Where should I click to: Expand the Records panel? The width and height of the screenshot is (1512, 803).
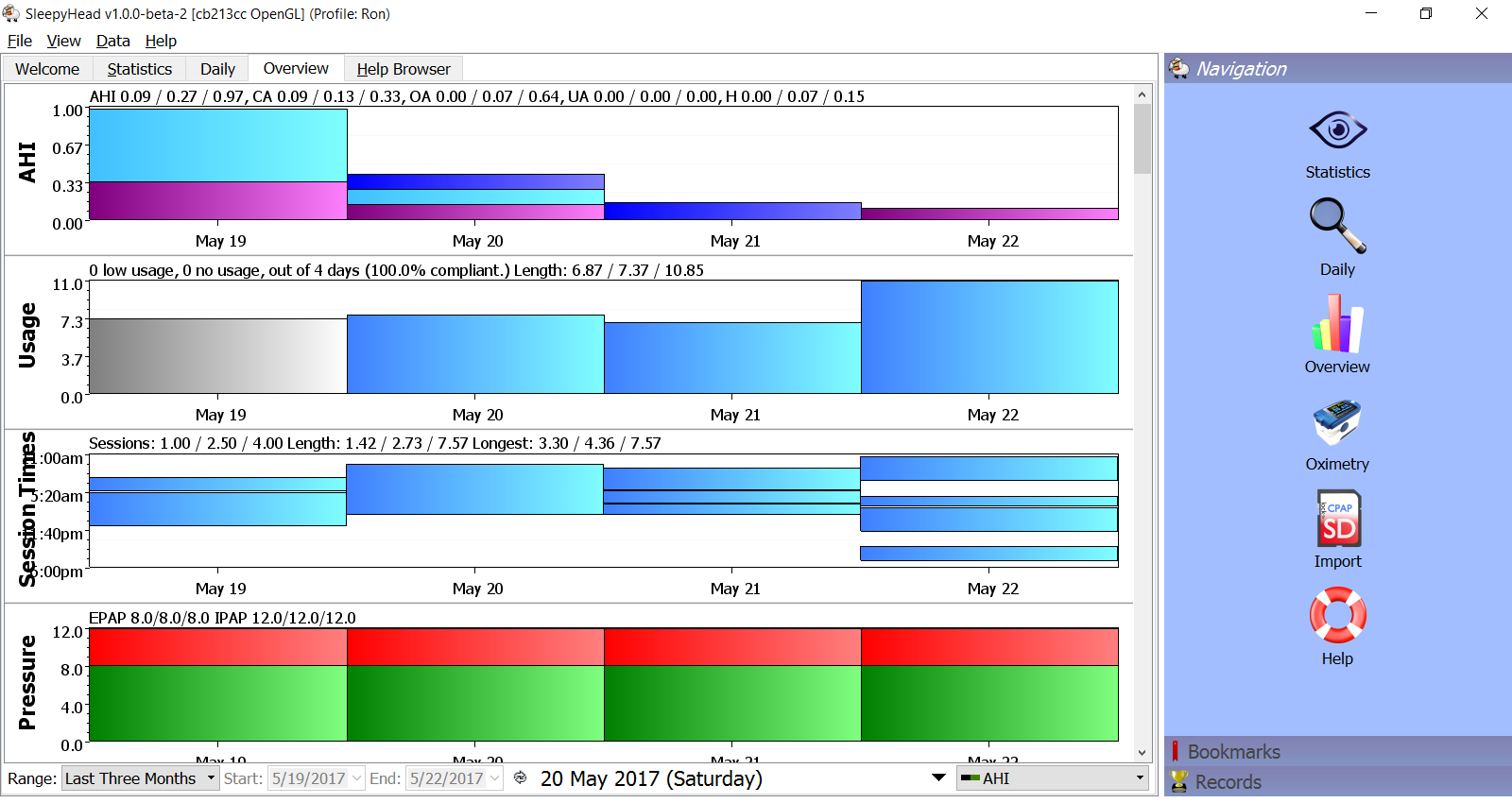pyautogui.click(x=1338, y=781)
